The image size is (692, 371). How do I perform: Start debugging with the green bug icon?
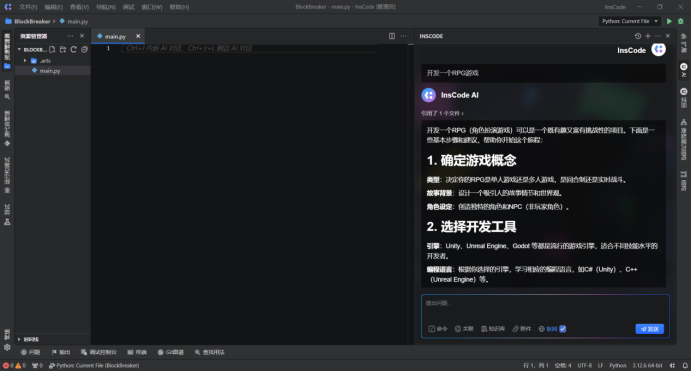click(x=681, y=21)
